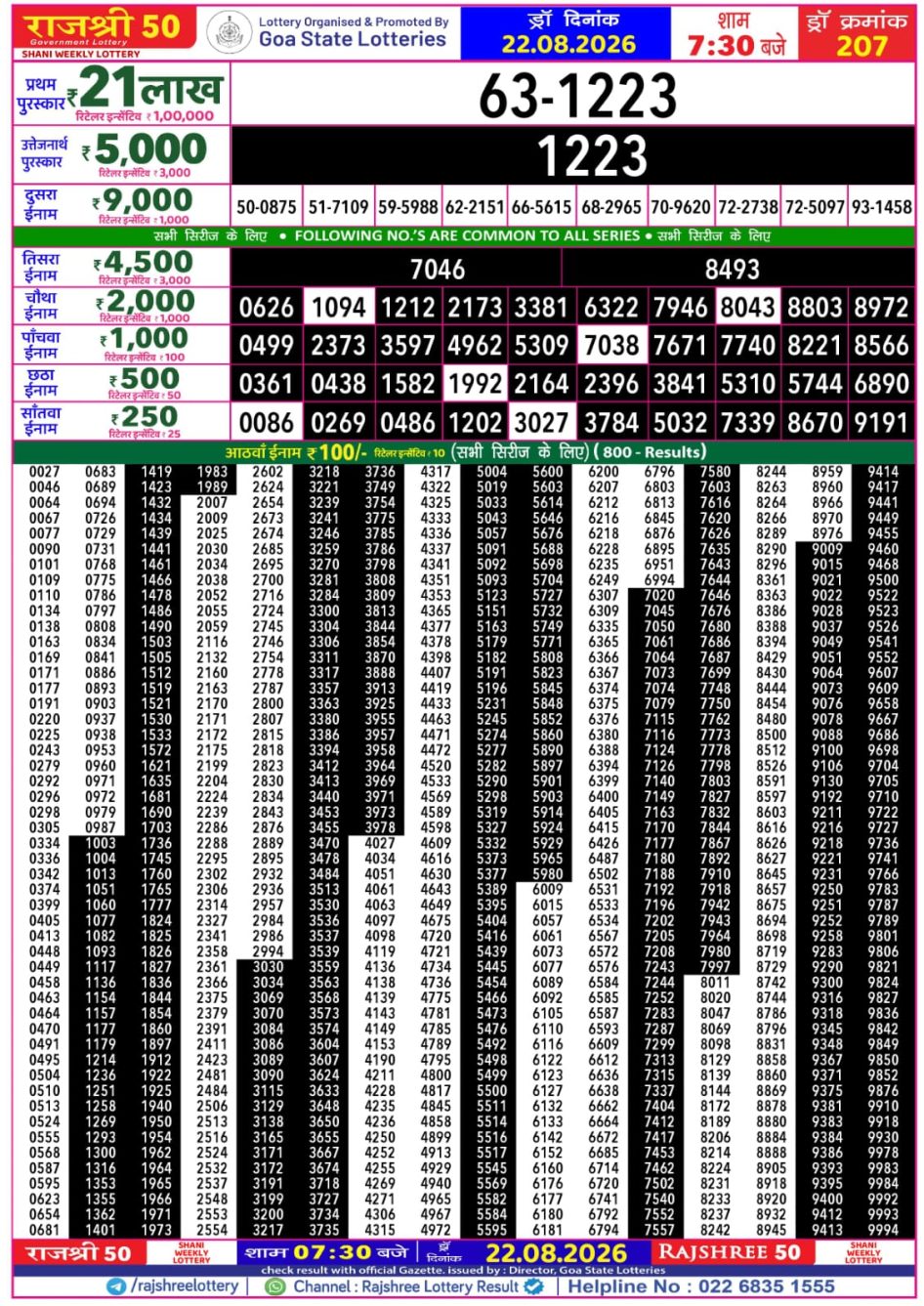The width and height of the screenshot is (924, 1306).
Task: Select second prize number 72-2738
Action: coord(748,207)
